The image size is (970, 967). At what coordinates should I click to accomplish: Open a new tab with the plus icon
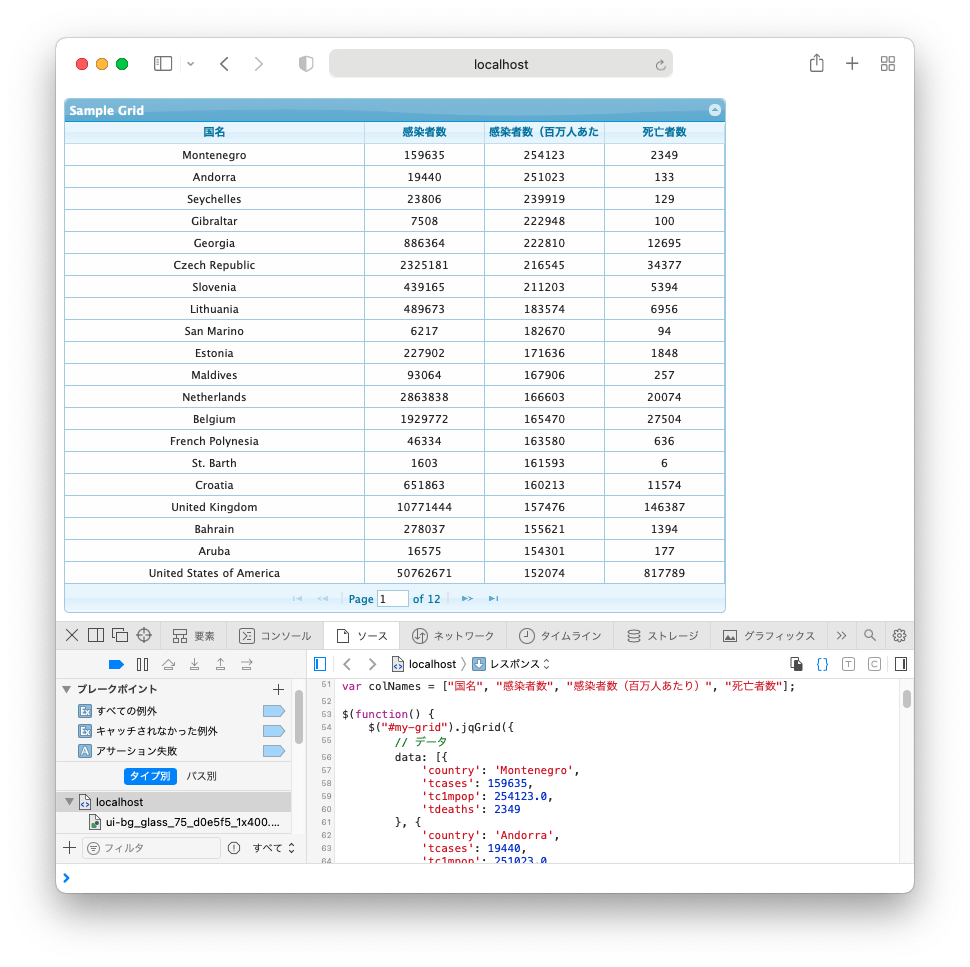coord(852,64)
